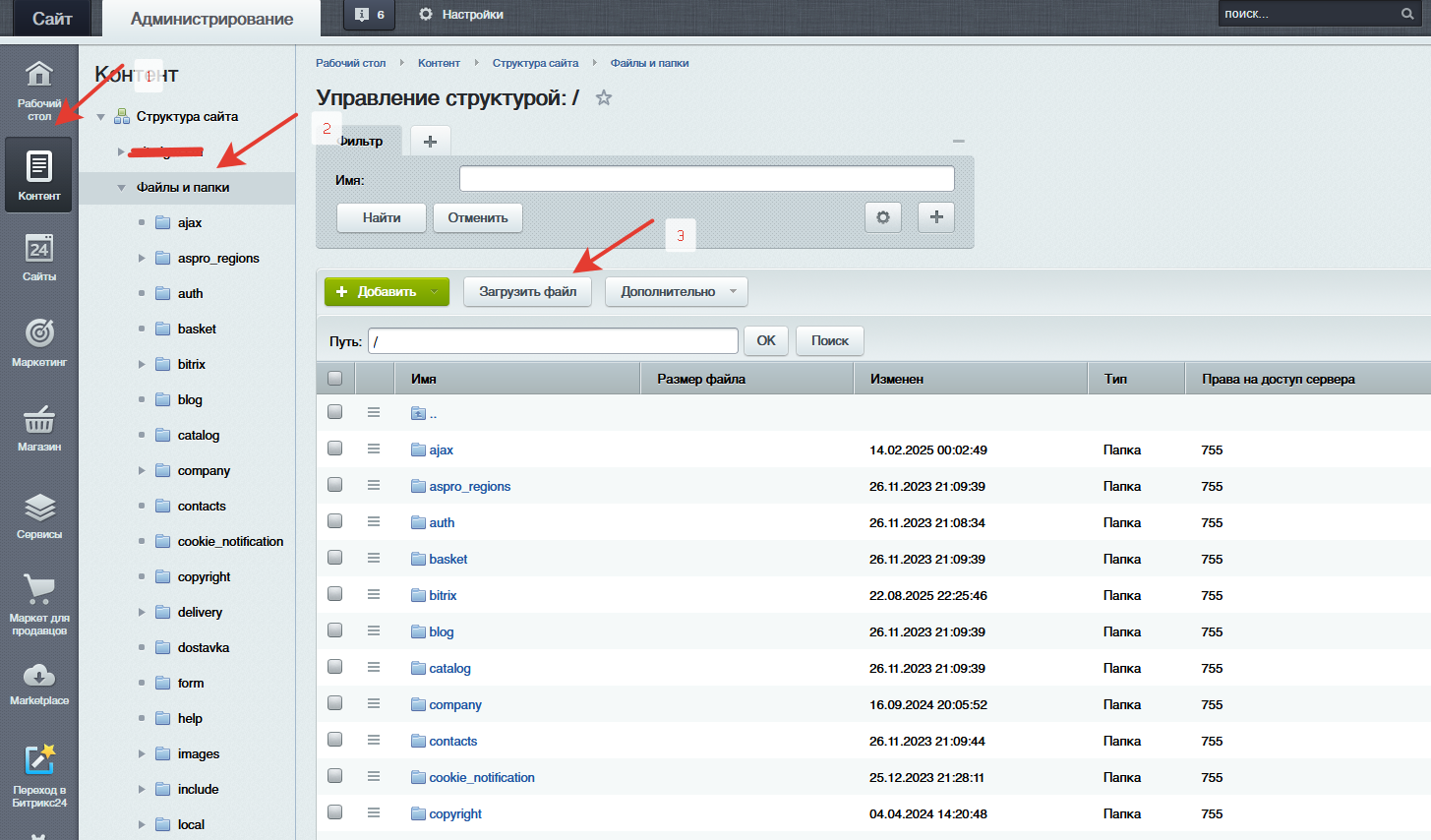1431x840 pixels.
Task: Open the Дополнительно dropdown
Action: click(x=676, y=292)
